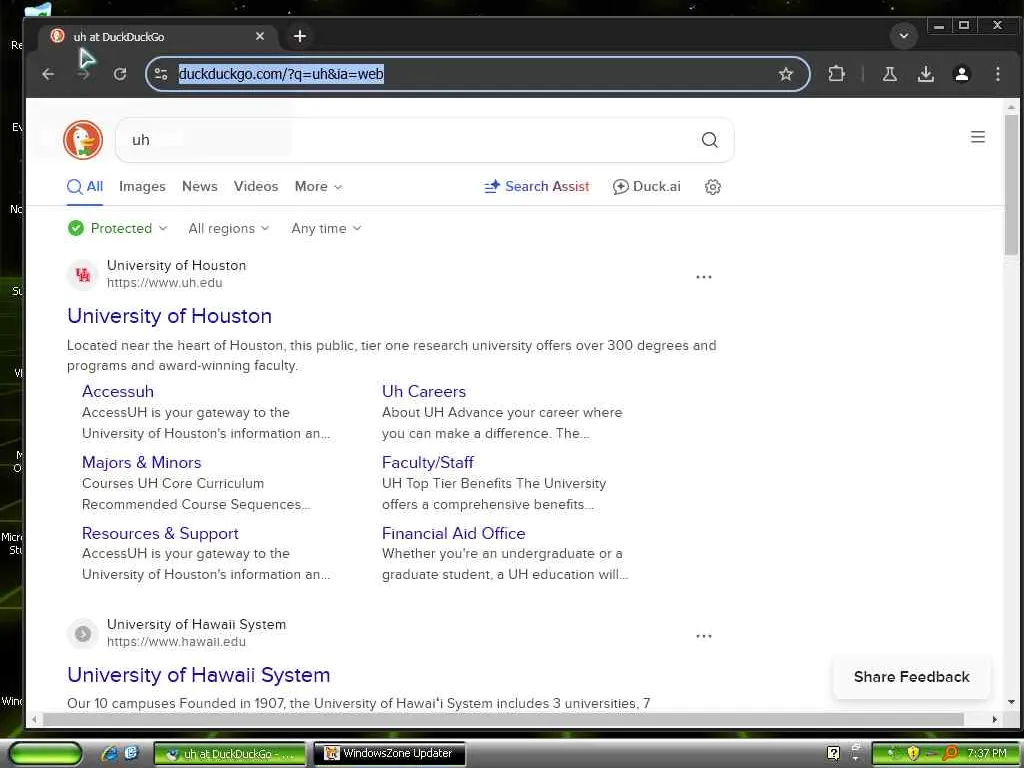The height and width of the screenshot is (768, 1024).
Task: Bookmark this page with the star icon
Action: pyautogui.click(x=786, y=74)
